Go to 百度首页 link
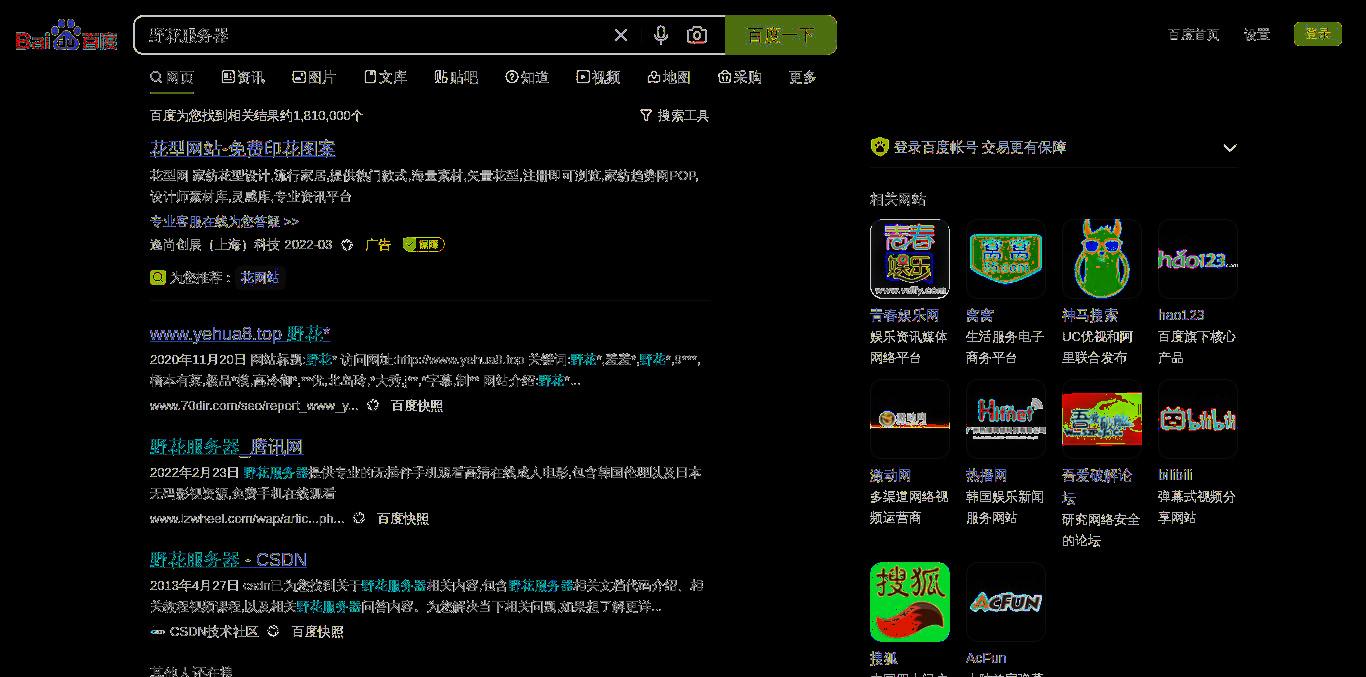 click(1194, 34)
